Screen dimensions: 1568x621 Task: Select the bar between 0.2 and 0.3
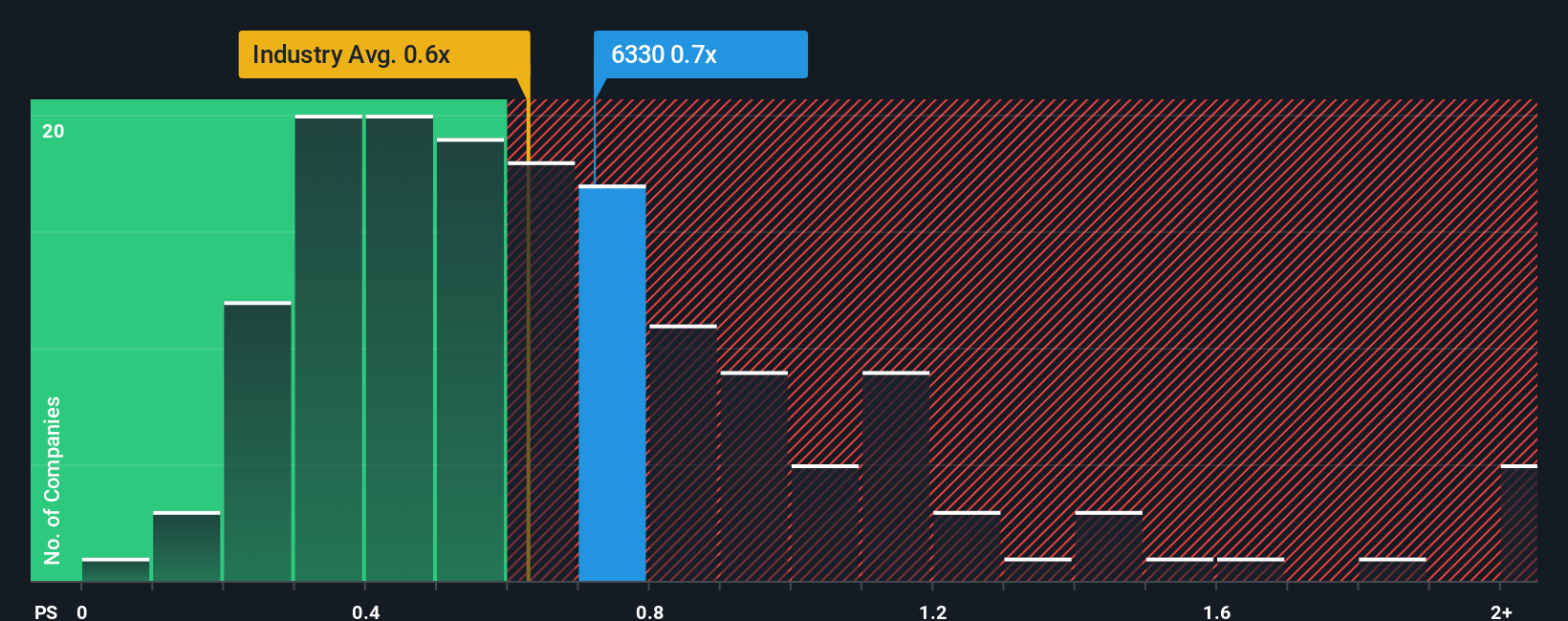point(257,441)
